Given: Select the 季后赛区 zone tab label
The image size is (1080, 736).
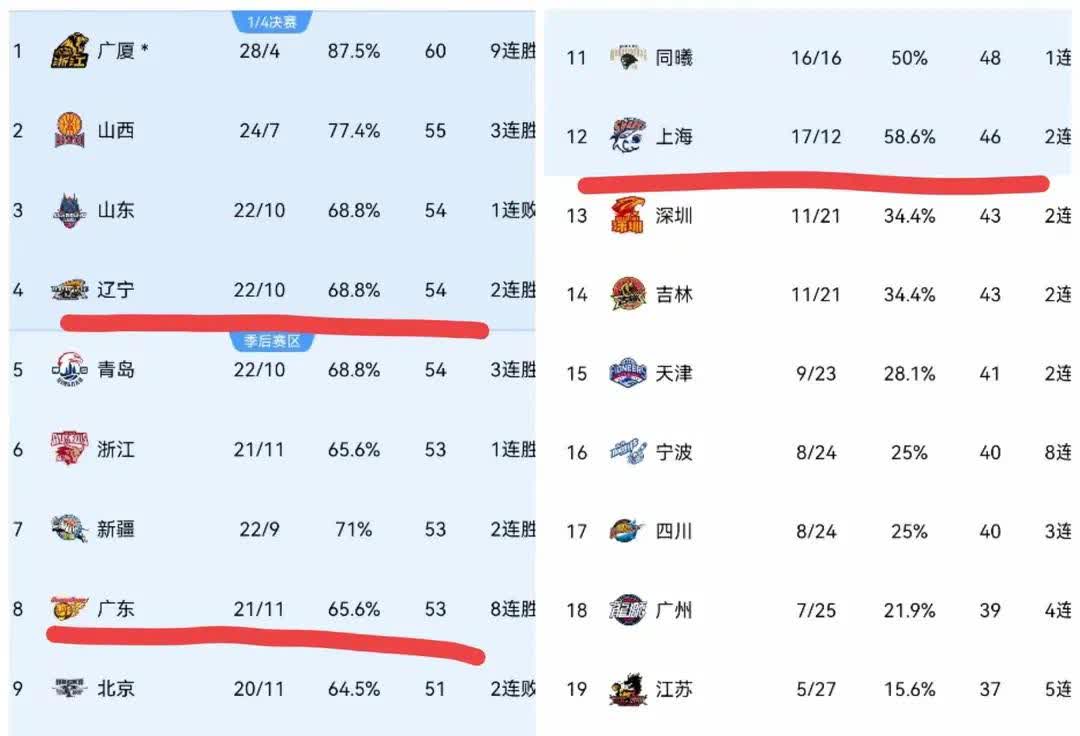Looking at the screenshot, I should [x=272, y=341].
